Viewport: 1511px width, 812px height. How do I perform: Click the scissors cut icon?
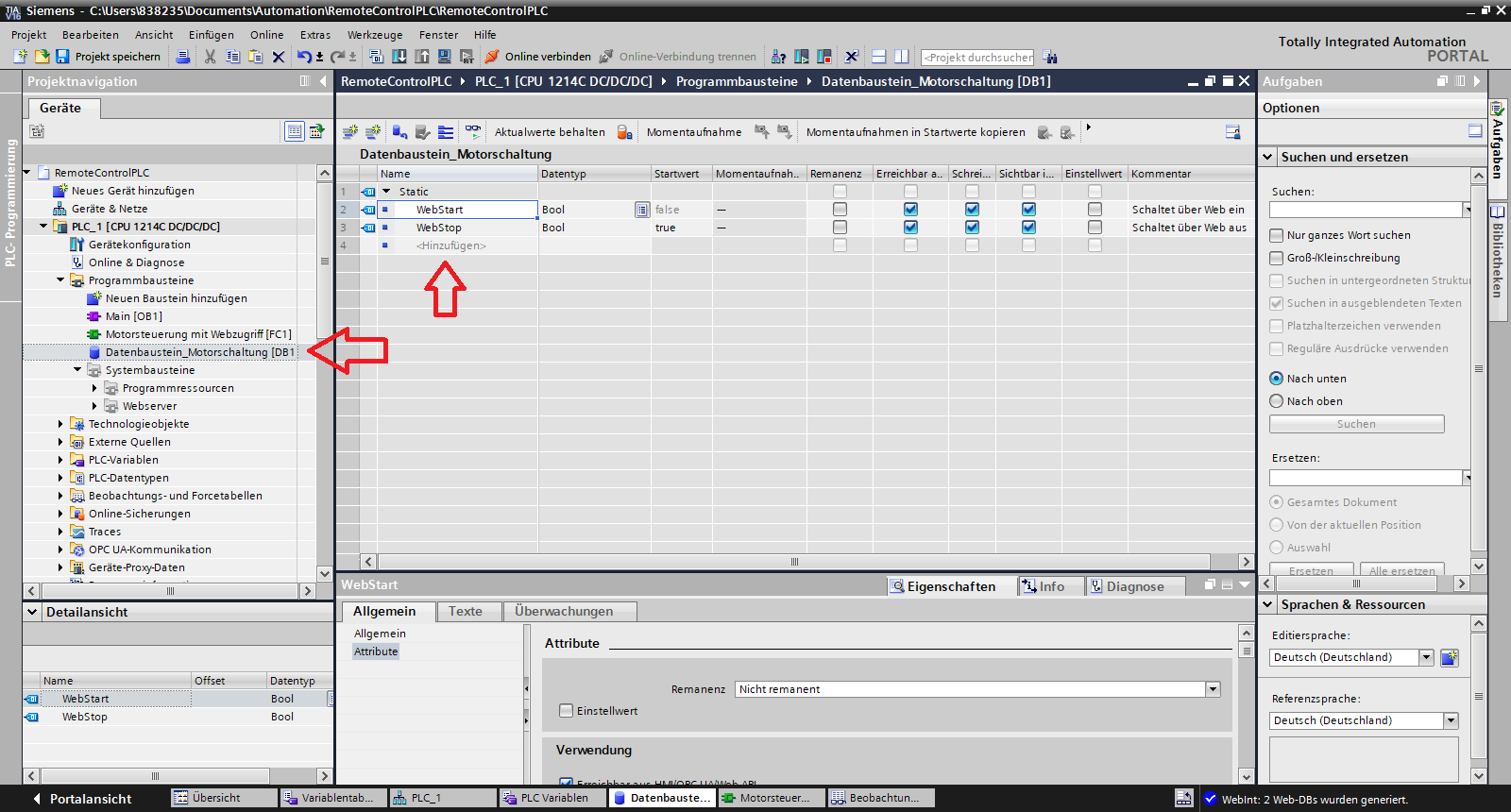[x=210, y=57]
